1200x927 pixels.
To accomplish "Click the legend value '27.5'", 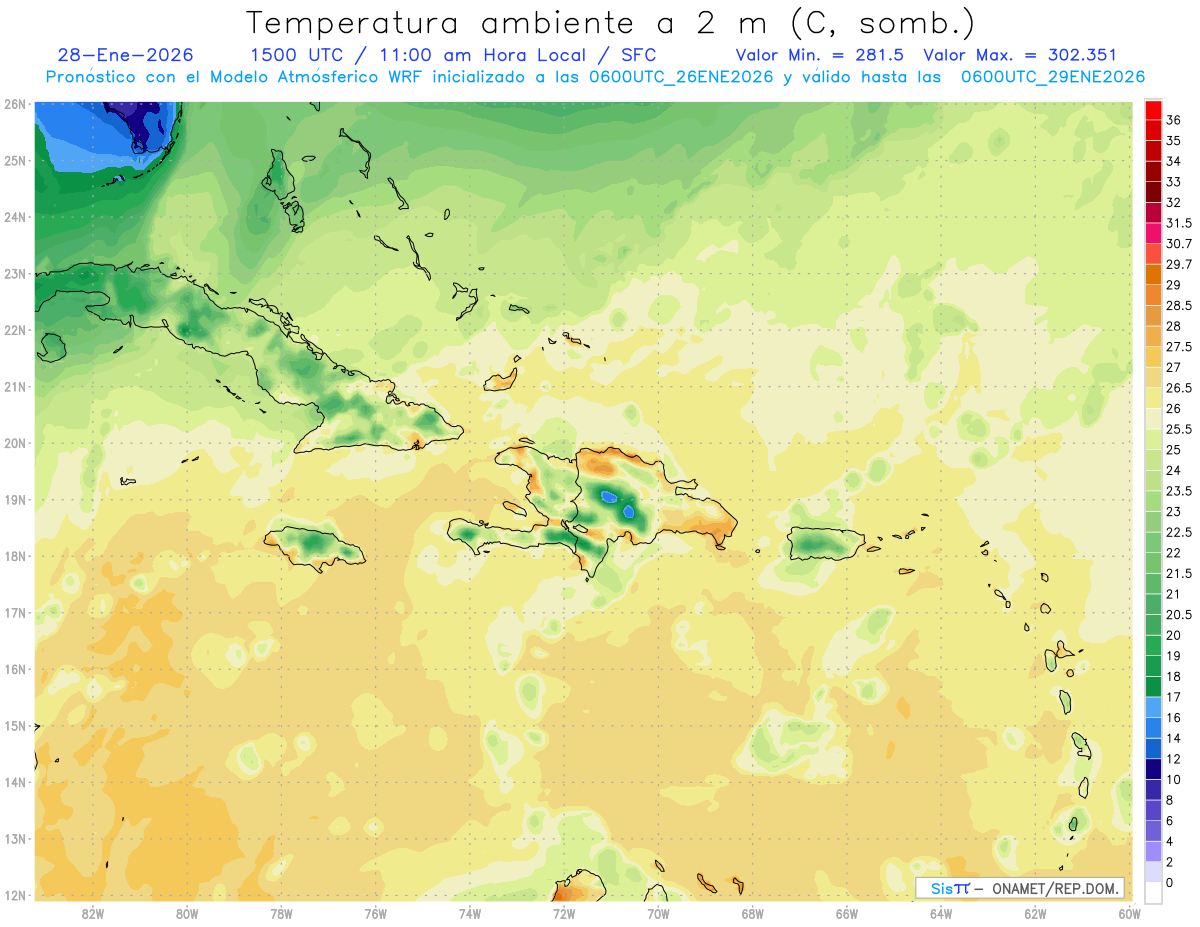I will click(1179, 347).
